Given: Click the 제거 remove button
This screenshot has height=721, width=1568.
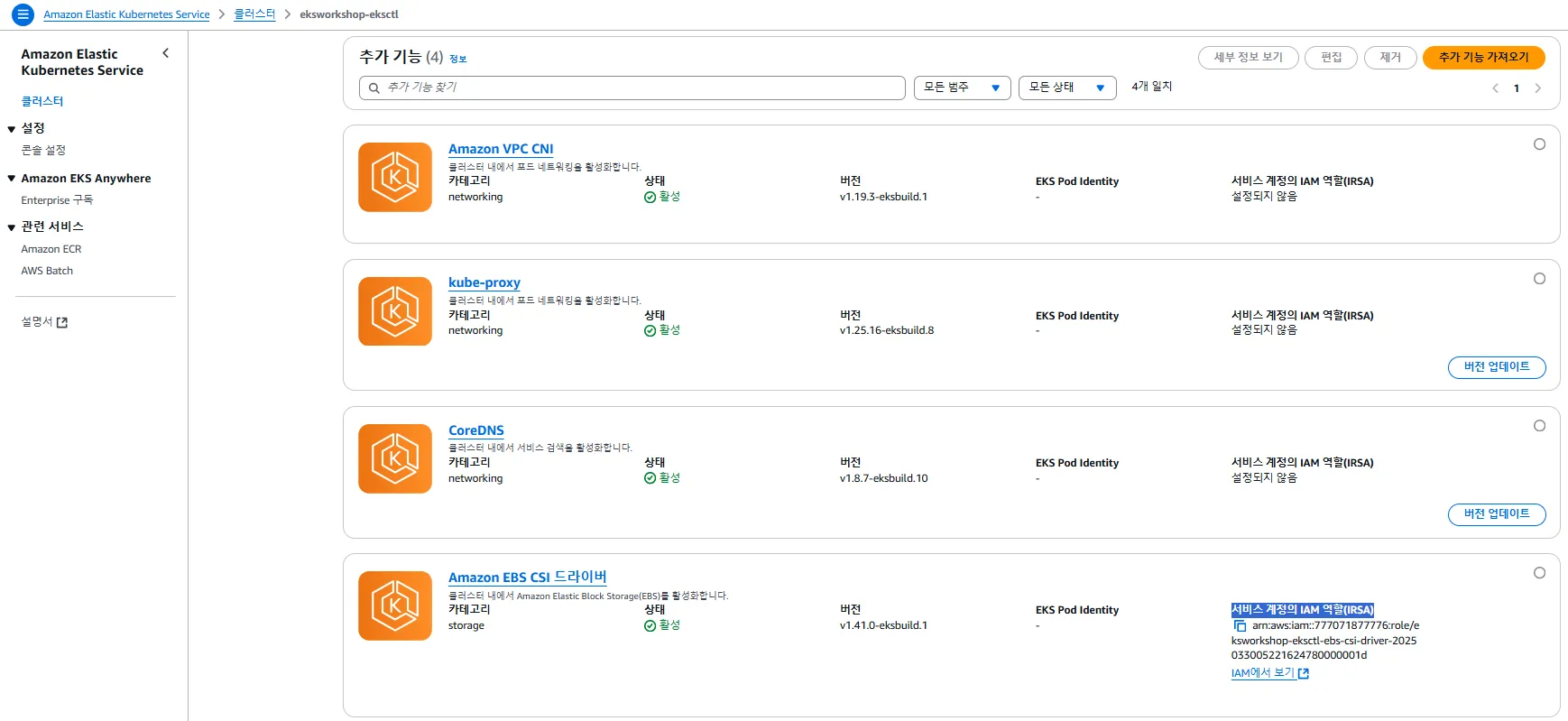Looking at the screenshot, I should [x=1390, y=58].
